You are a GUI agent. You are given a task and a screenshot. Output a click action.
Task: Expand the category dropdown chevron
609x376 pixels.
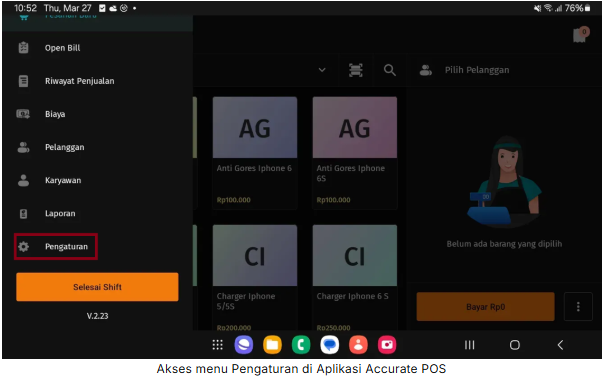[322, 70]
